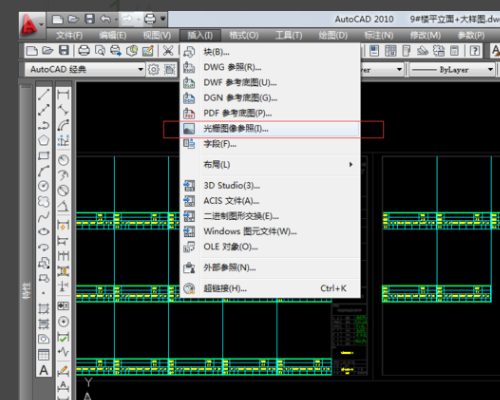
Task: Choose OLE 对象(O)... menu entry
Action: click(x=270, y=247)
